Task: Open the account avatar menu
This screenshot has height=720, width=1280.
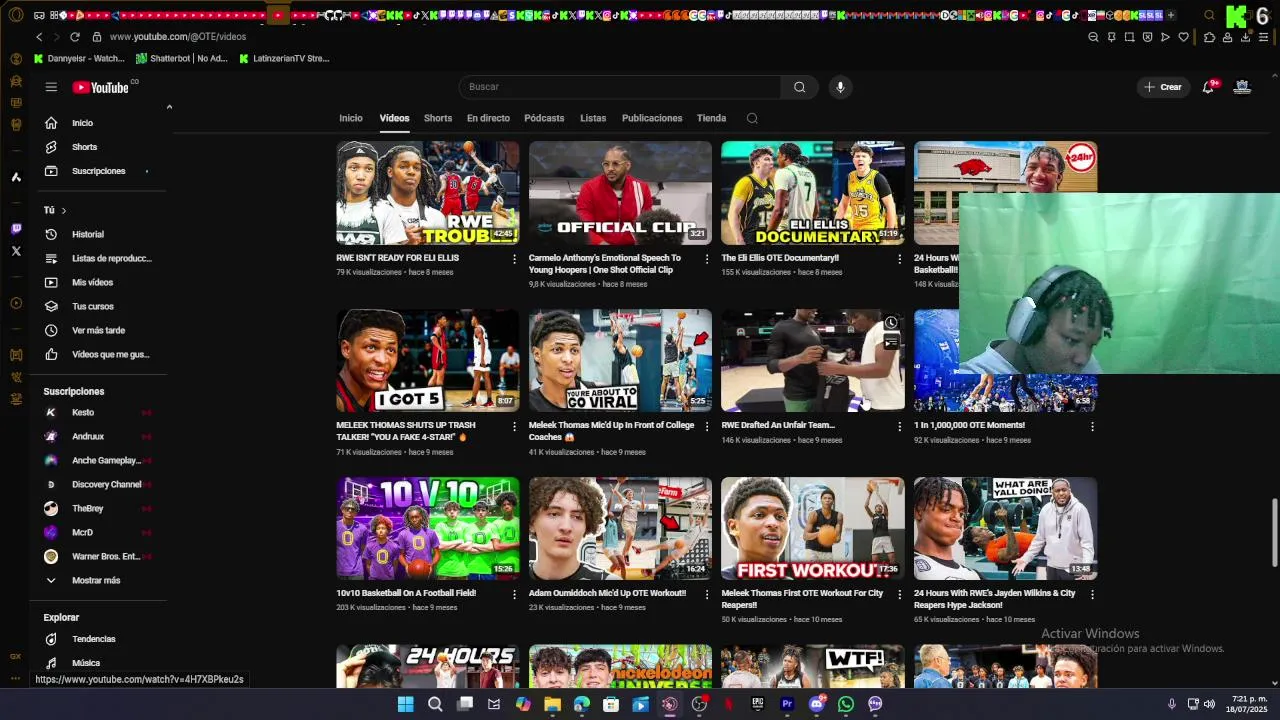Action: point(1242,87)
